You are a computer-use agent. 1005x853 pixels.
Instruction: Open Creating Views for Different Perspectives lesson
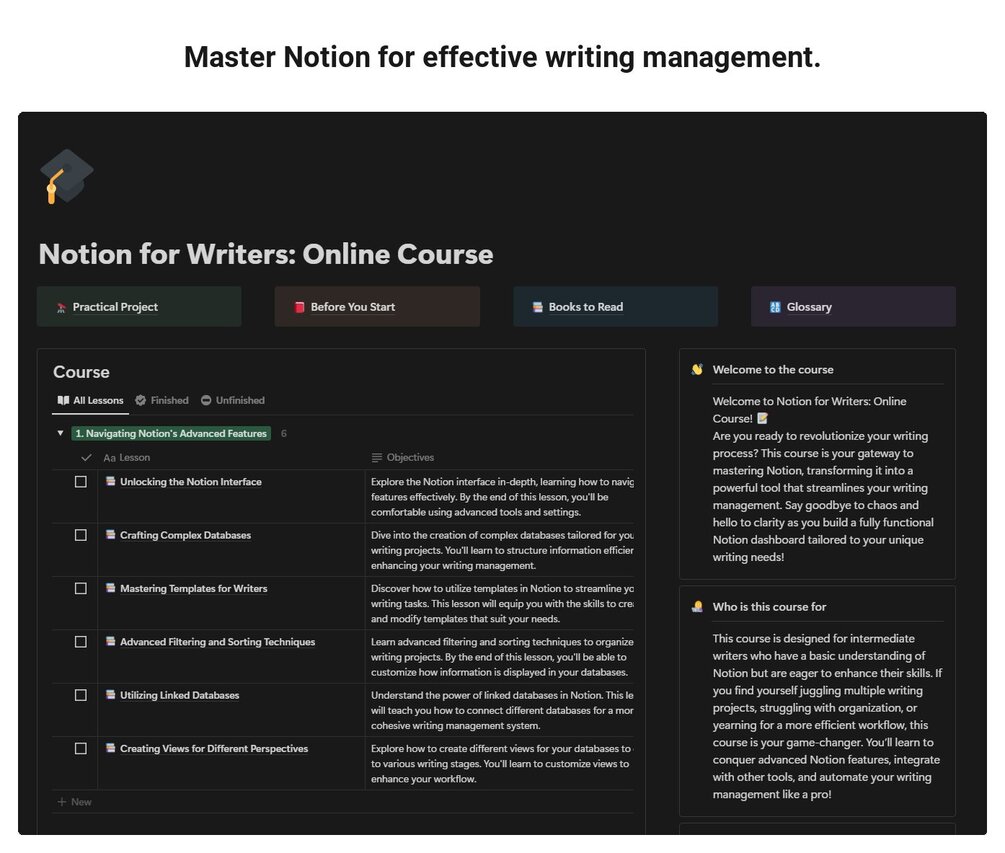coord(214,748)
